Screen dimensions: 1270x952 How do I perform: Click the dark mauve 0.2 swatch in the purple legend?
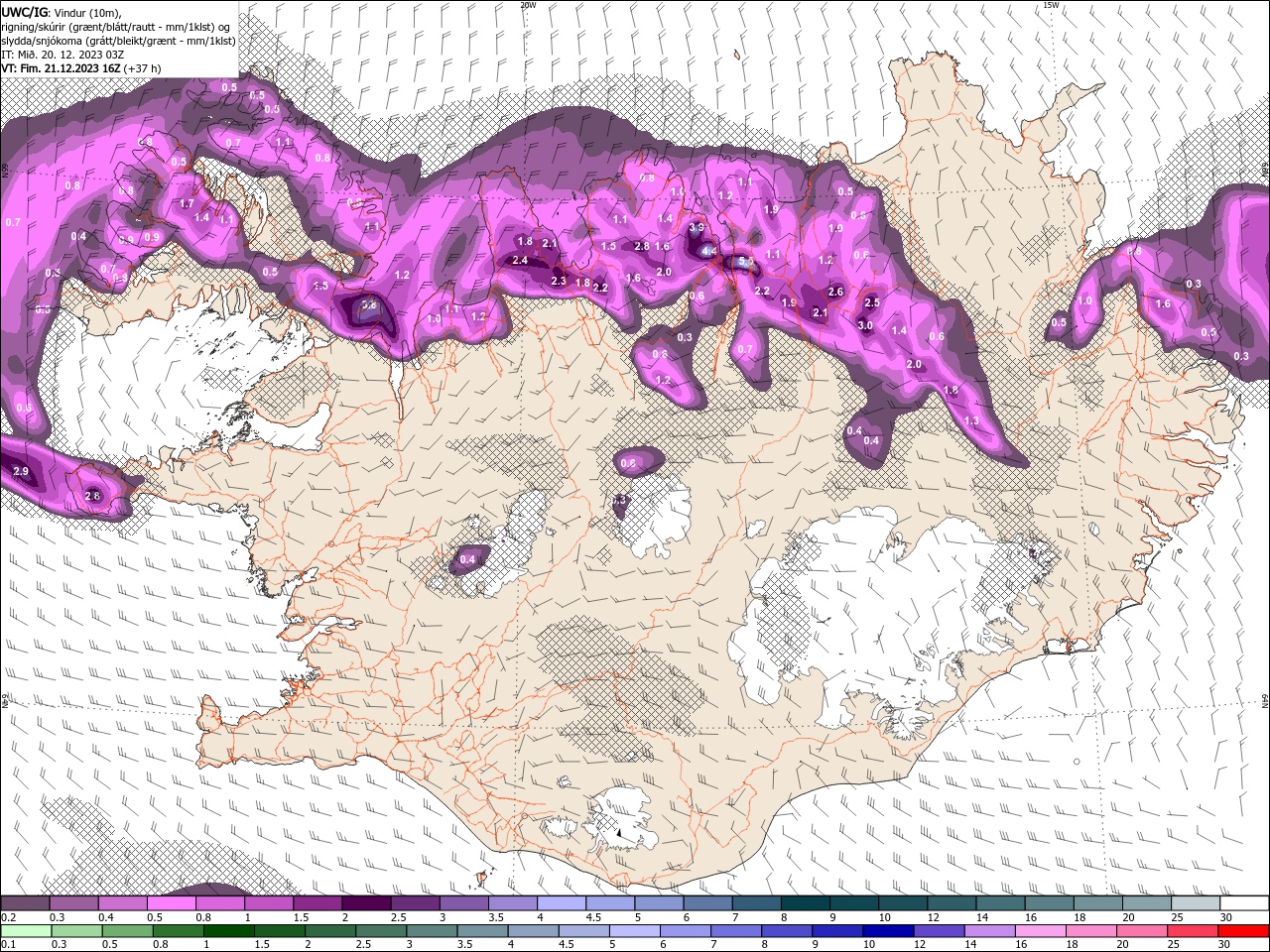click(25, 903)
